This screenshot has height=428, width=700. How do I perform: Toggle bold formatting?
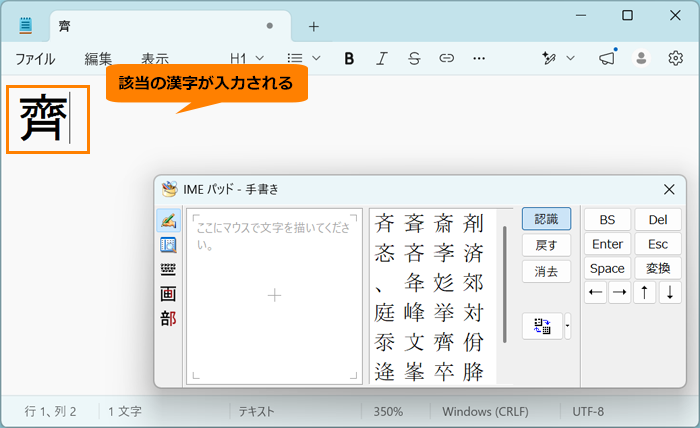(x=349, y=58)
